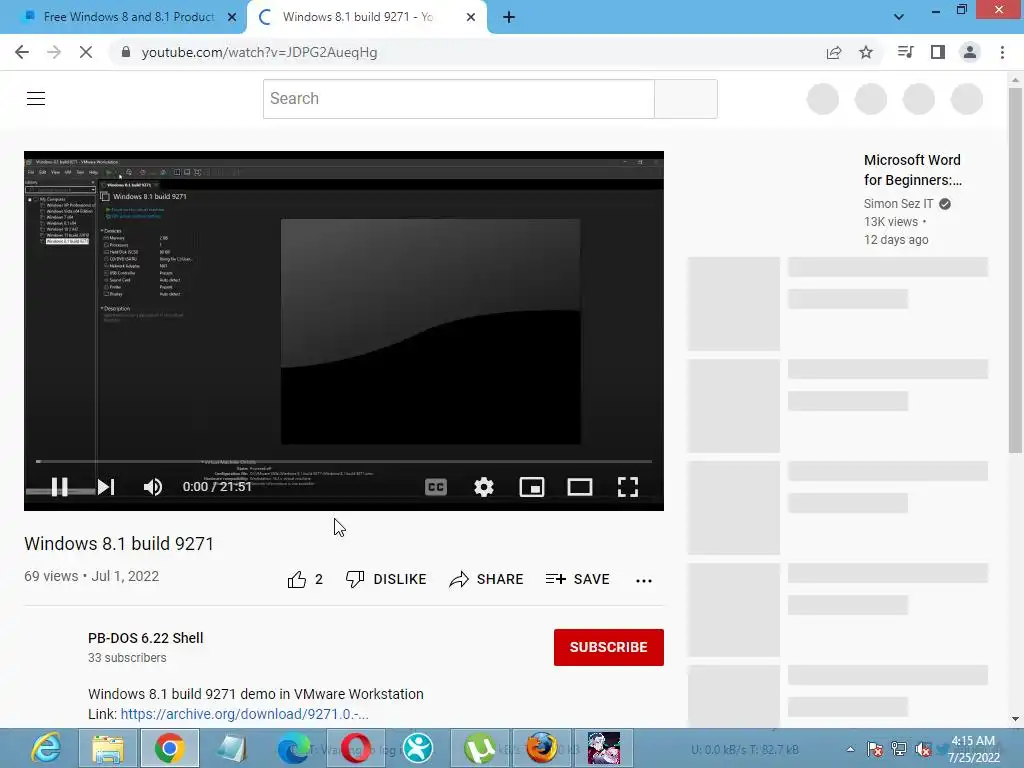Show hidden system tray icons

point(850,749)
